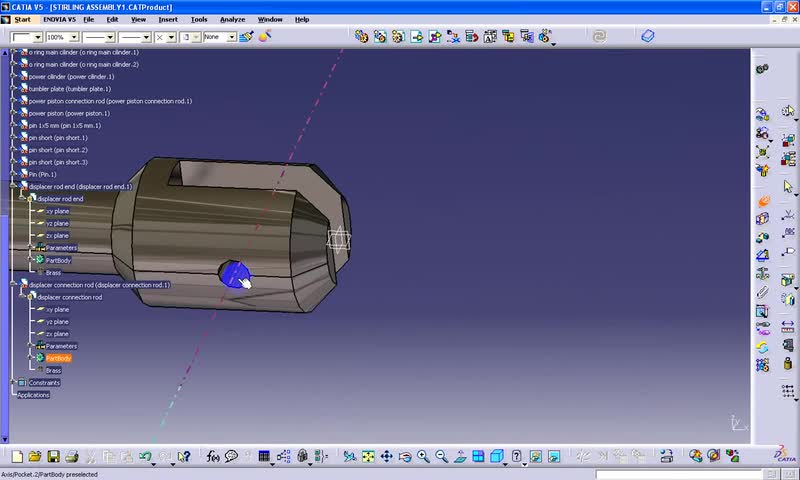Screen dimensions: 800x480
Task: Click the blue highlighted hole on the part
Action: click(233, 274)
